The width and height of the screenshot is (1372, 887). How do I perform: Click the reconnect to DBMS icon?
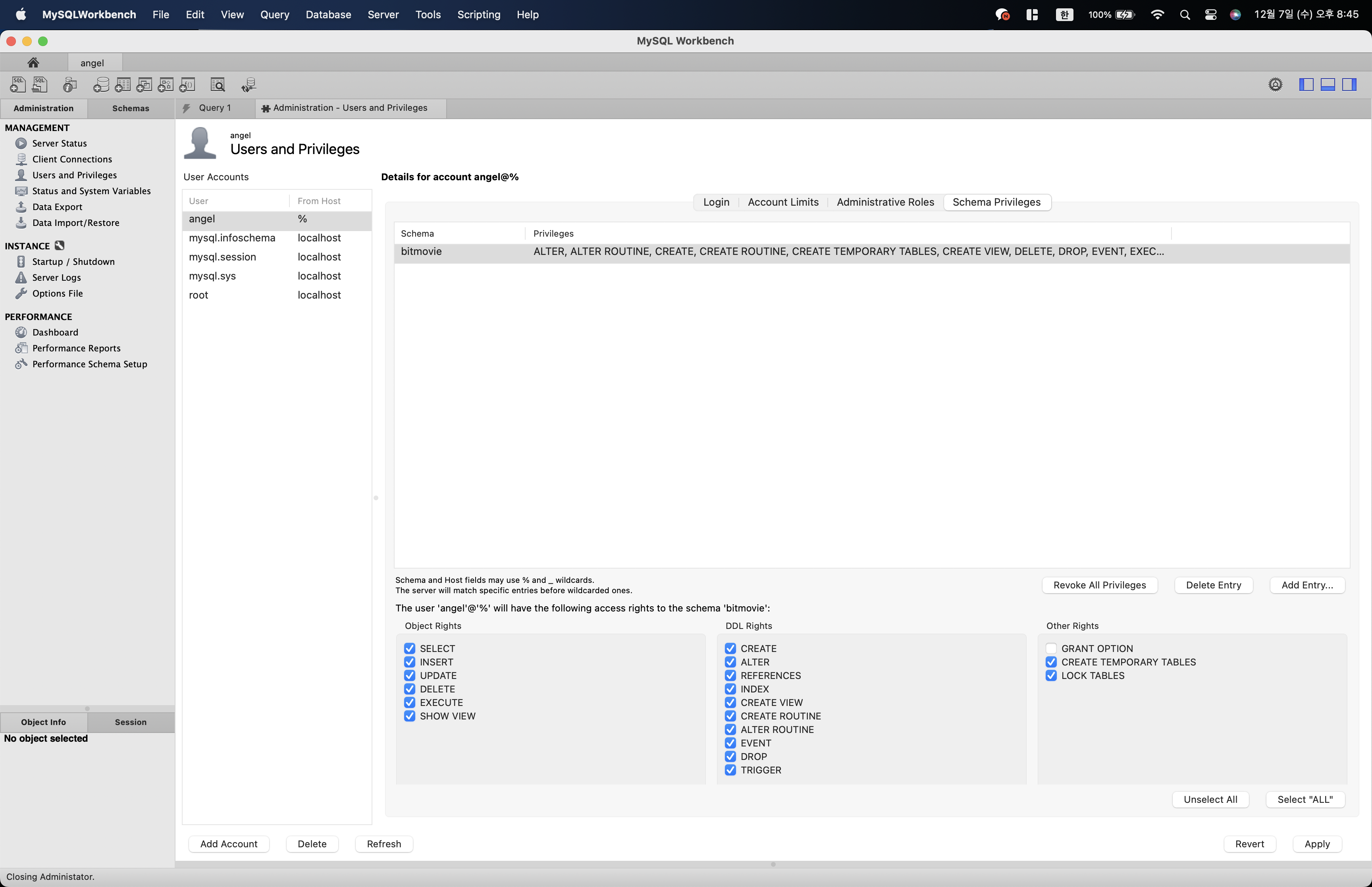(x=249, y=85)
